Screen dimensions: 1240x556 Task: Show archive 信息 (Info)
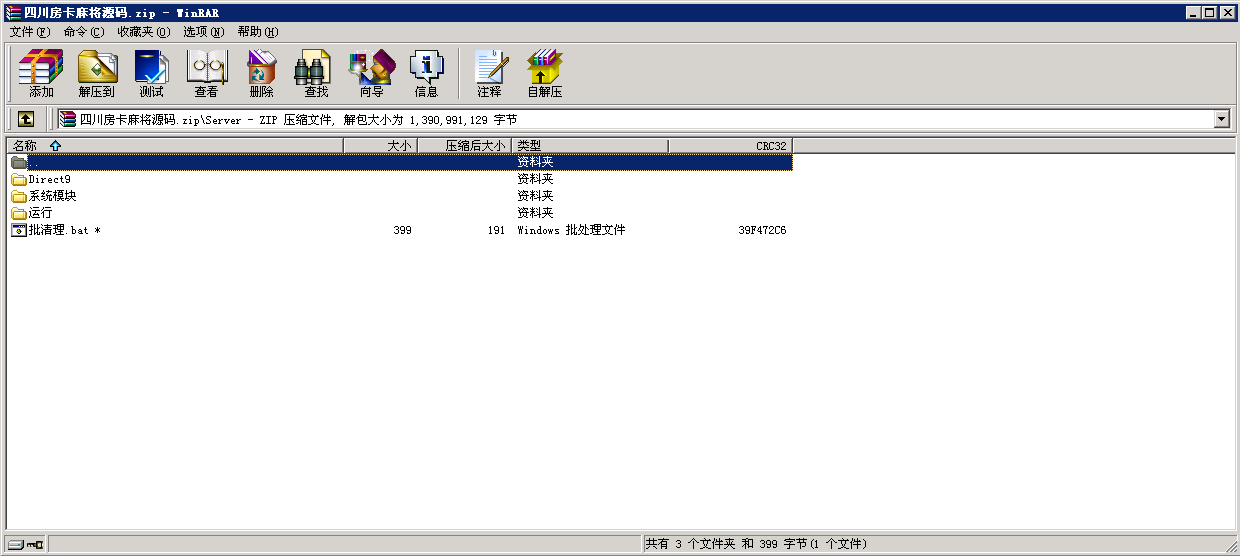426,73
